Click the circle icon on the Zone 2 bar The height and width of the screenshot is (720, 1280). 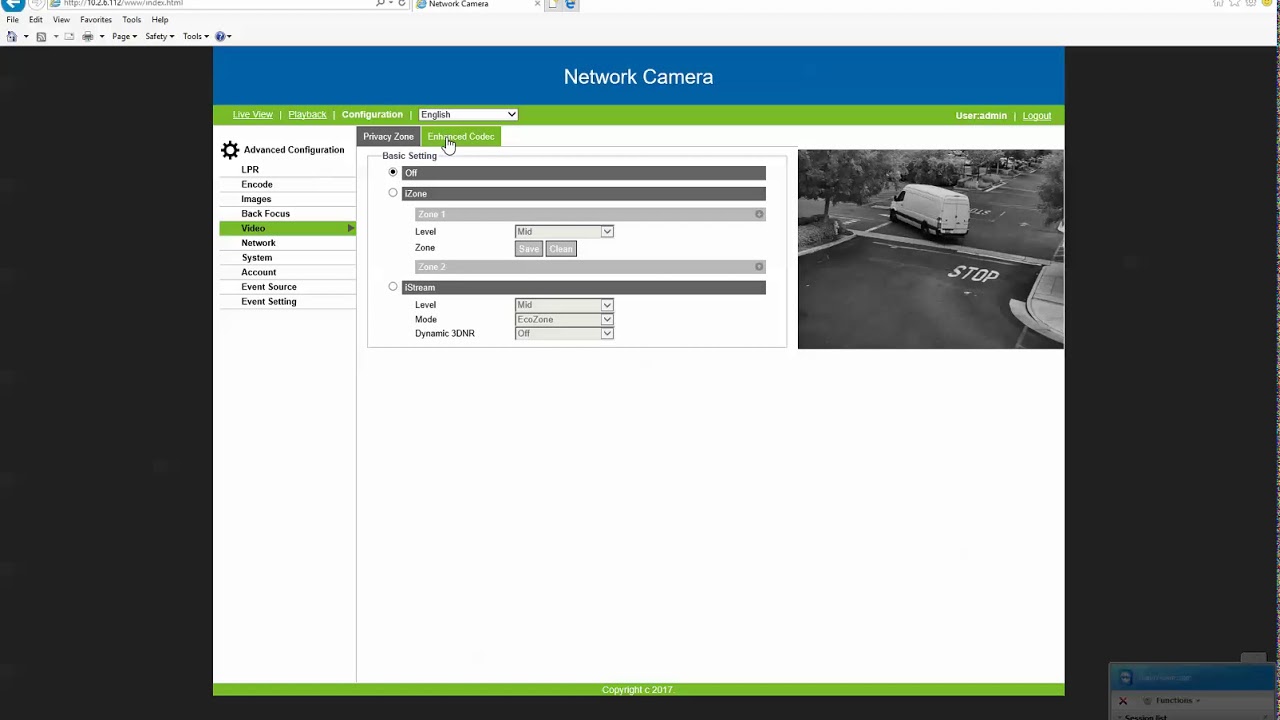pyautogui.click(x=759, y=267)
